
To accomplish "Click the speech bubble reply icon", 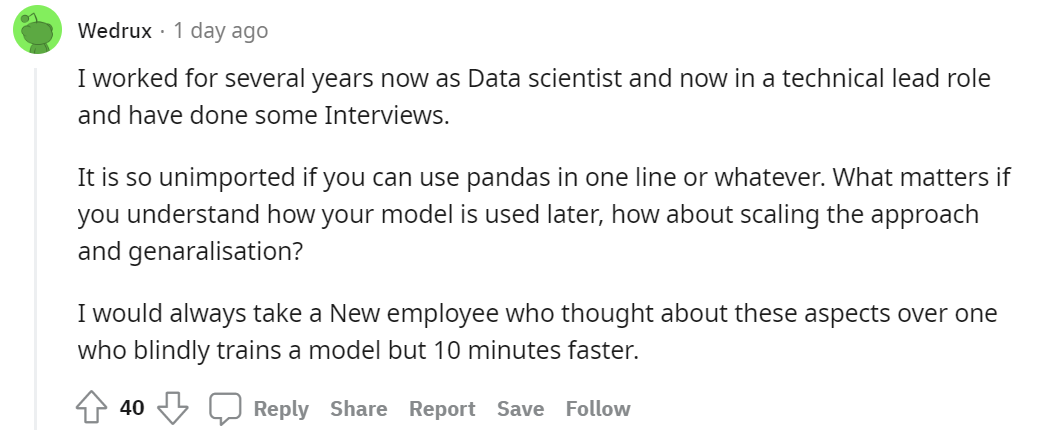I will click(x=225, y=408).
